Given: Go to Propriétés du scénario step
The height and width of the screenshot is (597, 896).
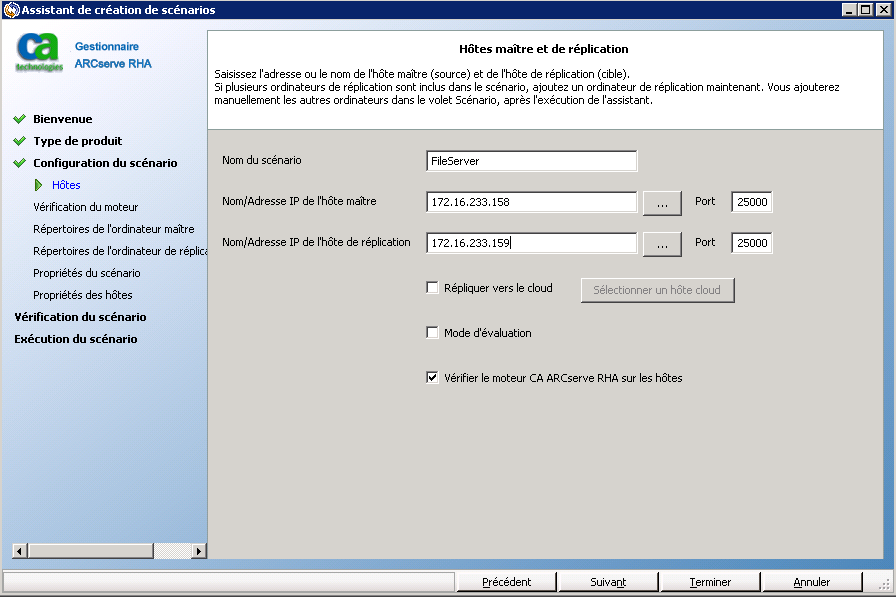Looking at the screenshot, I should (x=86, y=273).
